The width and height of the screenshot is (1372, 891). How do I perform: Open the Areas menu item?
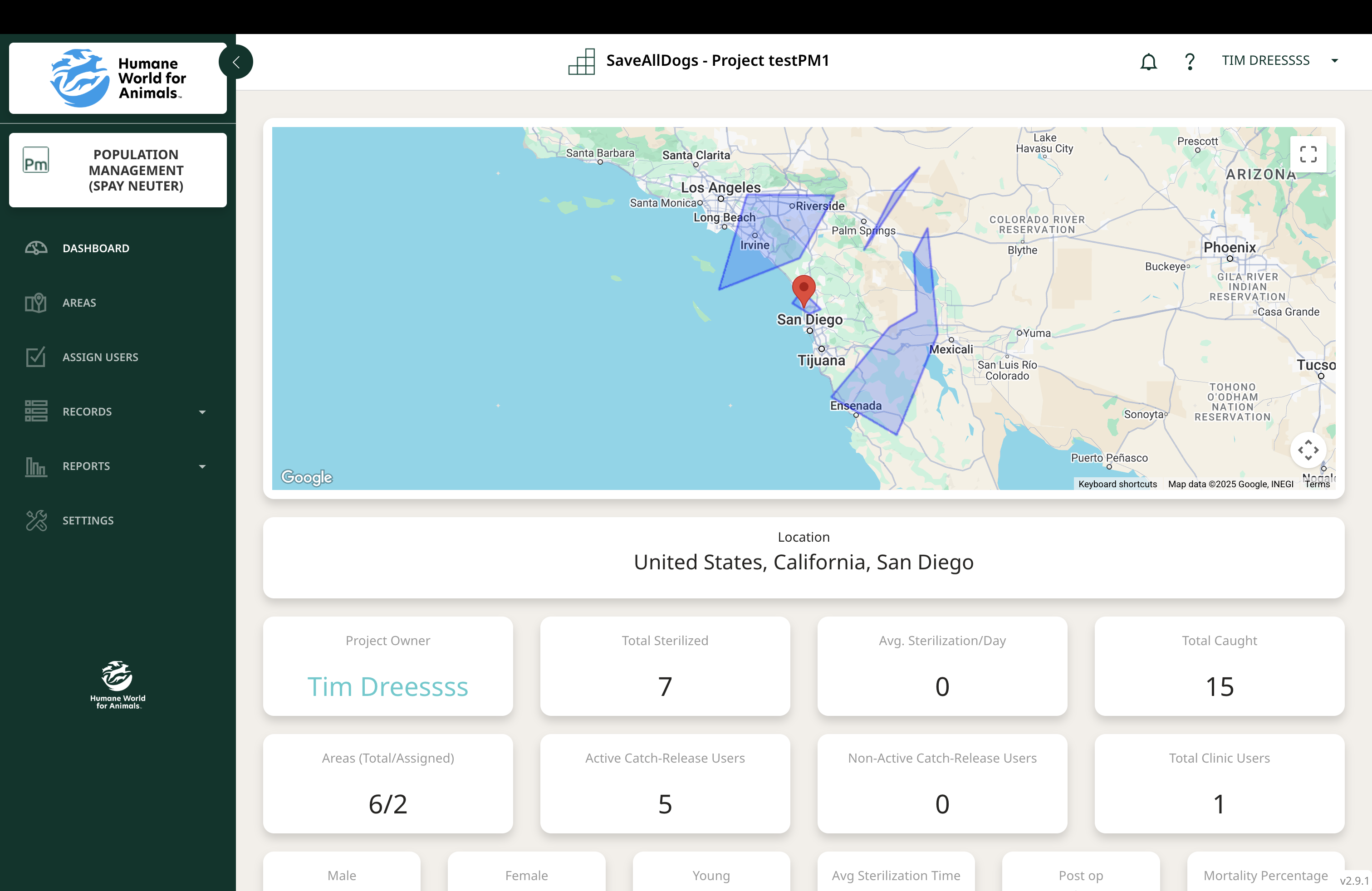[79, 303]
